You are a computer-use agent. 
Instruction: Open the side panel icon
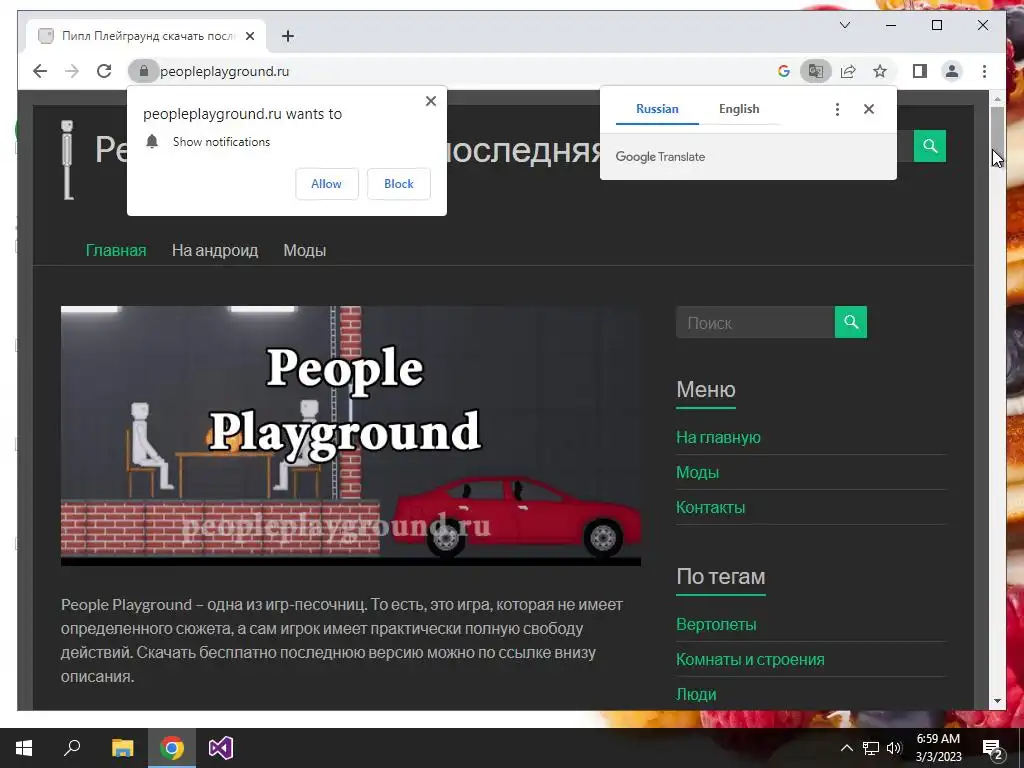pyautogui.click(x=920, y=71)
